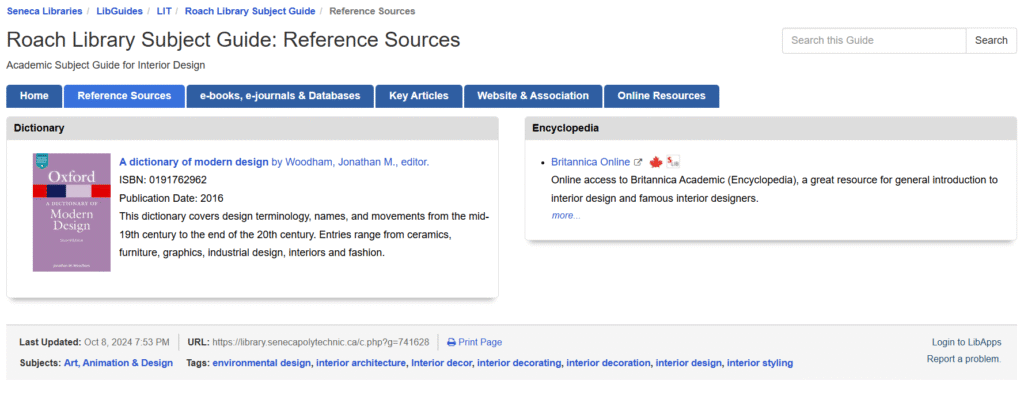Click the Dictionary box heading
The width and height of the screenshot is (1024, 414).
coord(39,128)
